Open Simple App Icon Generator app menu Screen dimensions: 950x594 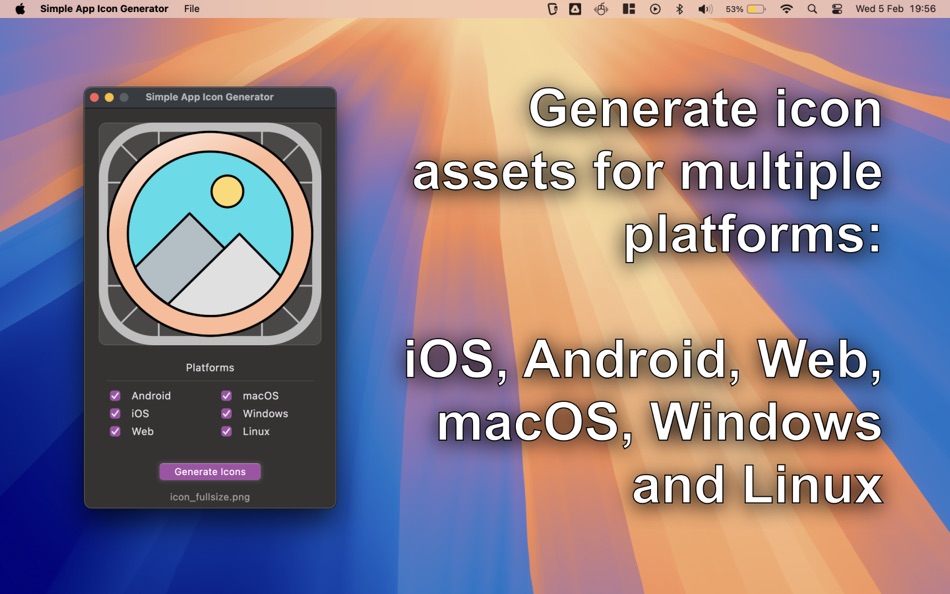tap(104, 8)
